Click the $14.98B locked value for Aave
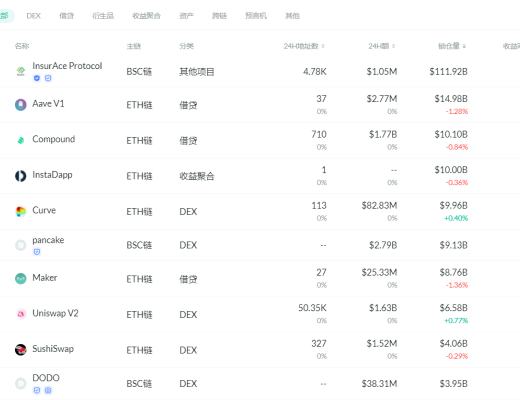 [x=451, y=99]
